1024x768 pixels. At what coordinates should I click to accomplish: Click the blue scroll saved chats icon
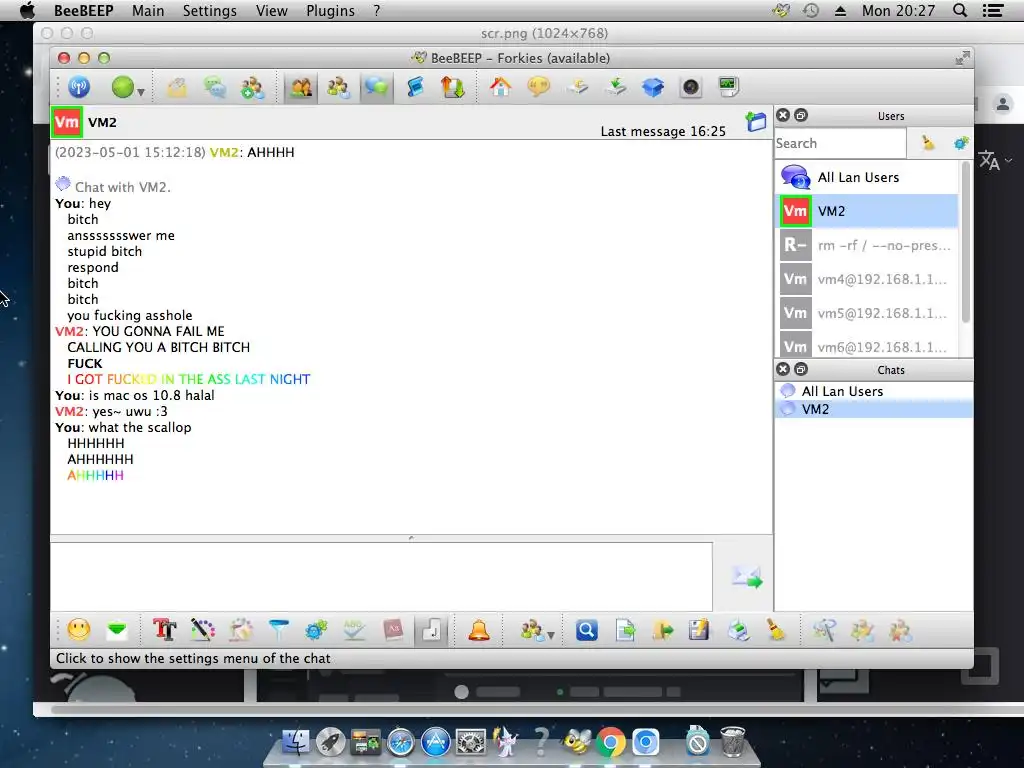415,88
